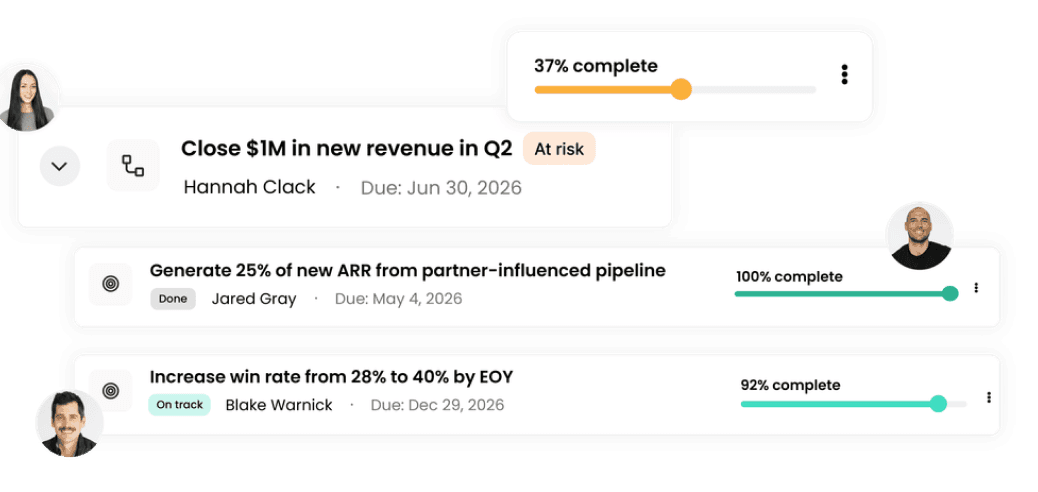This screenshot has width=1038, height=492.
Task: Click the On track status badge
Action: [x=179, y=405]
